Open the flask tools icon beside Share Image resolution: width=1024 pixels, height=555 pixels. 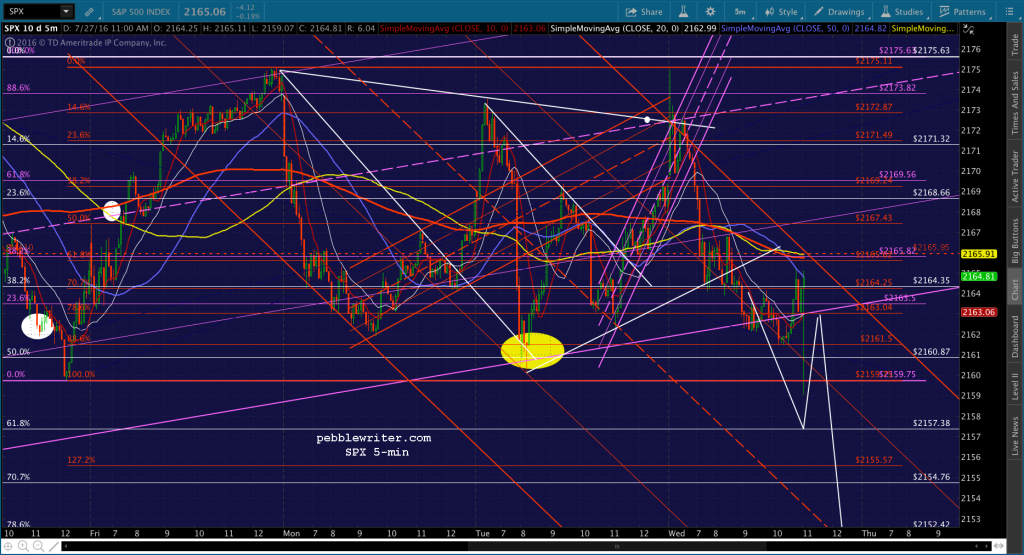click(x=683, y=12)
